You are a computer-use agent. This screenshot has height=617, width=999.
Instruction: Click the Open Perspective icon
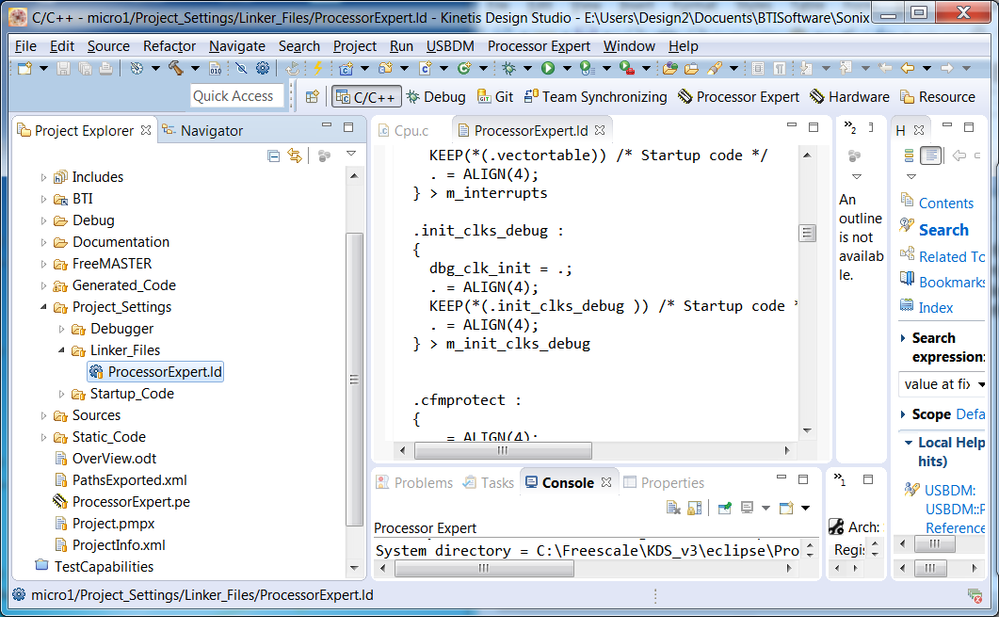[x=312, y=97]
